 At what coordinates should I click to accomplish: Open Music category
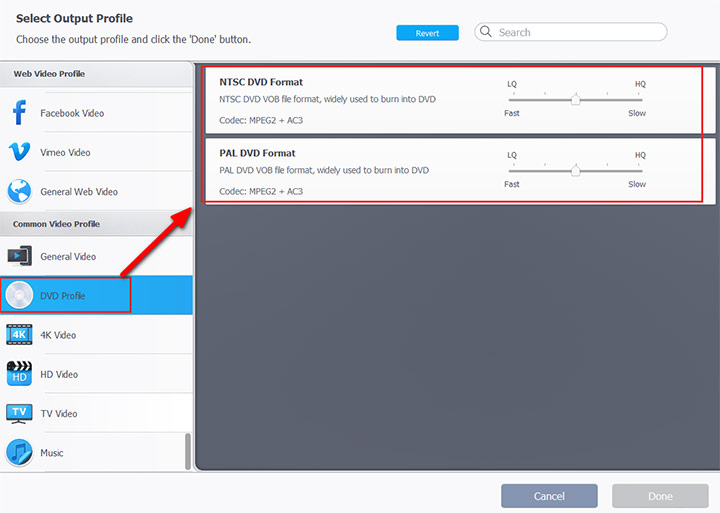click(x=94, y=452)
